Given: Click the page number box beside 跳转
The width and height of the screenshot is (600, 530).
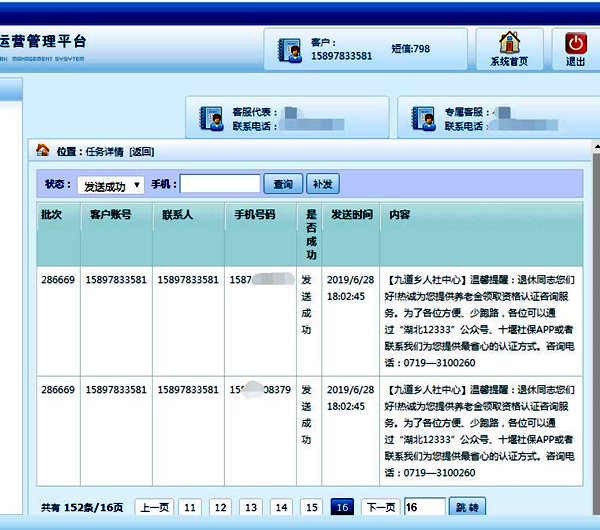Looking at the screenshot, I should click(x=424, y=508).
